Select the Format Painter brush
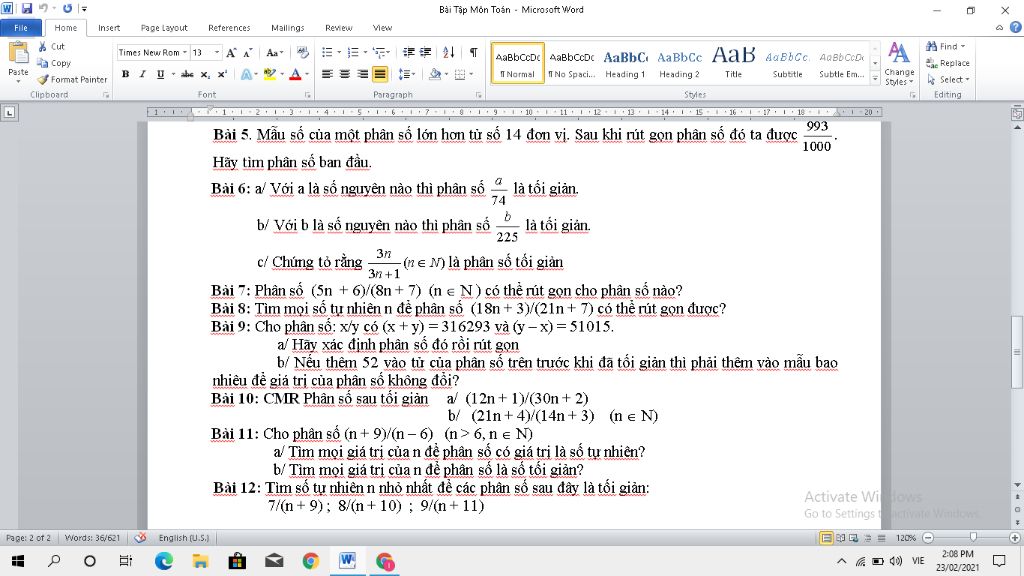The image size is (1024, 576). click(x=42, y=80)
